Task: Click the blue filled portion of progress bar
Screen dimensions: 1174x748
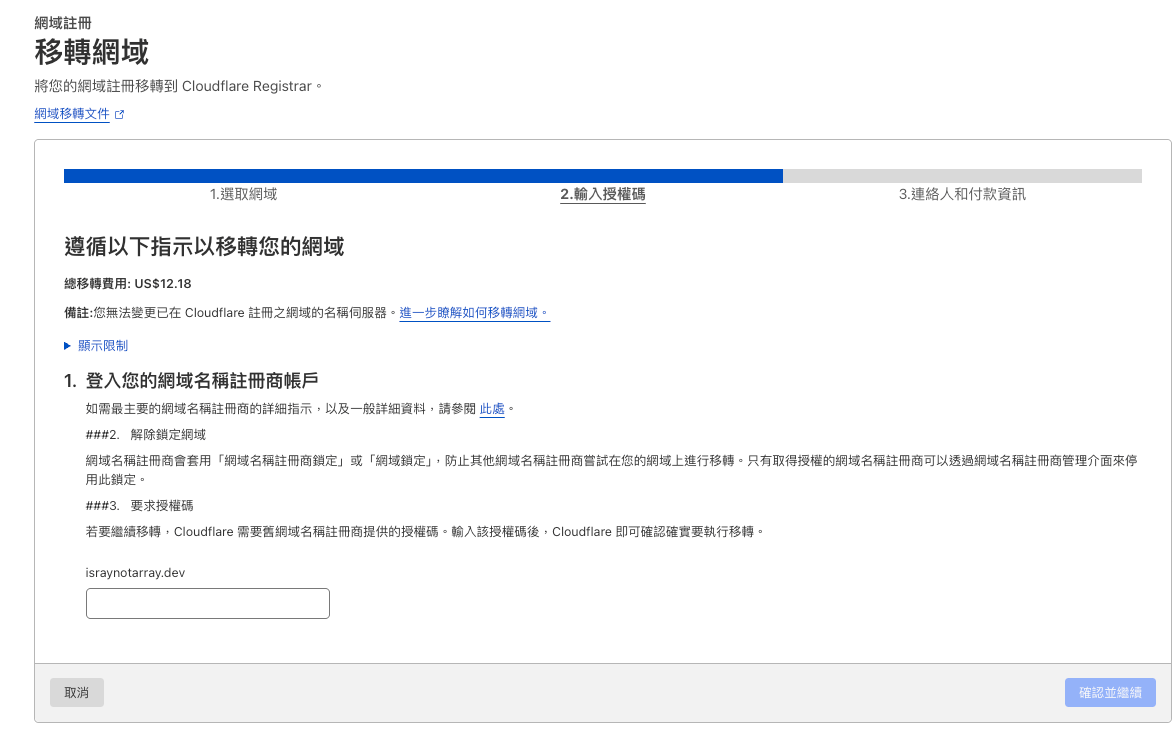Action: (423, 176)
